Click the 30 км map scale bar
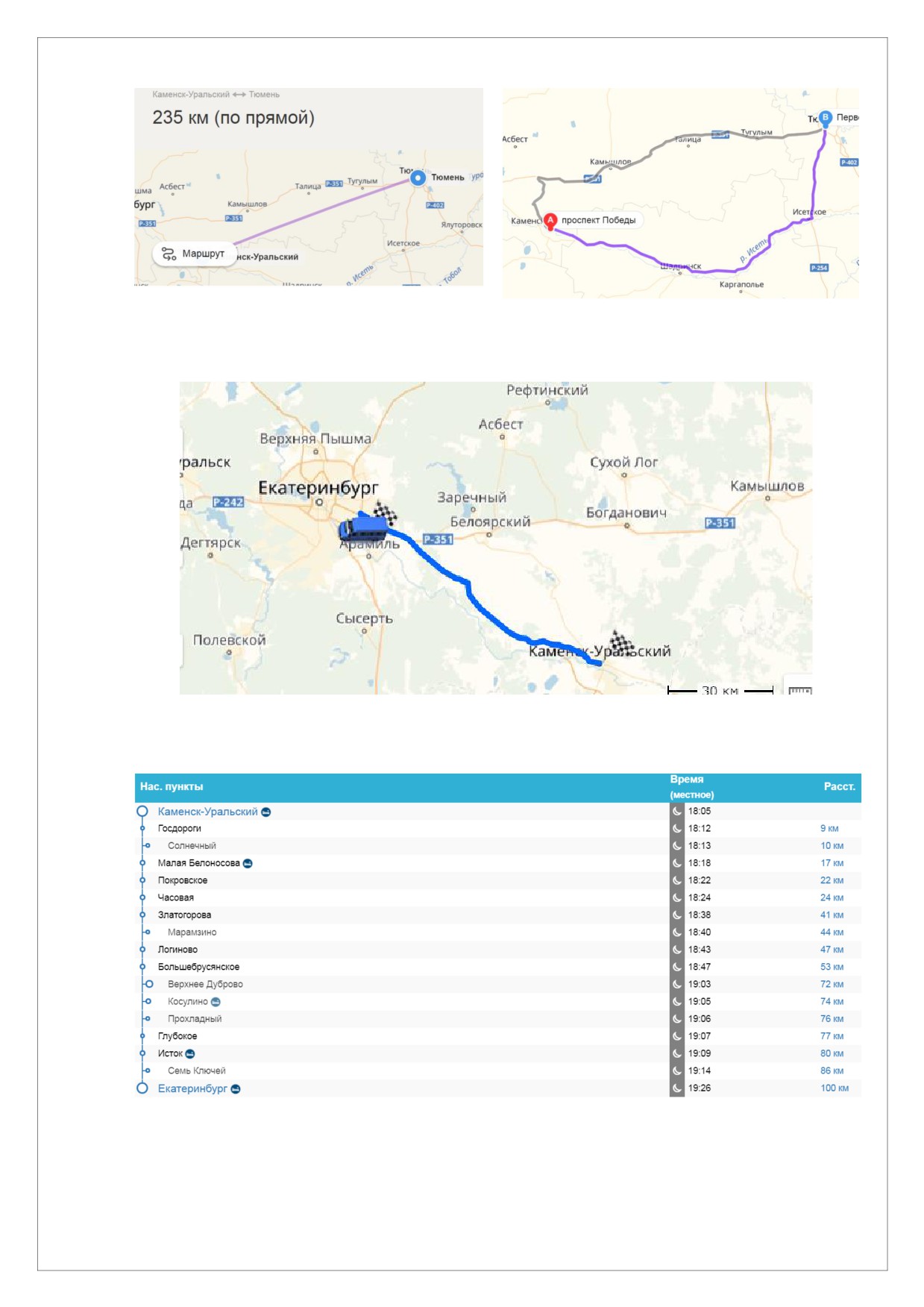This screenshot has height=1307, width=924. [x=720, y=691]
